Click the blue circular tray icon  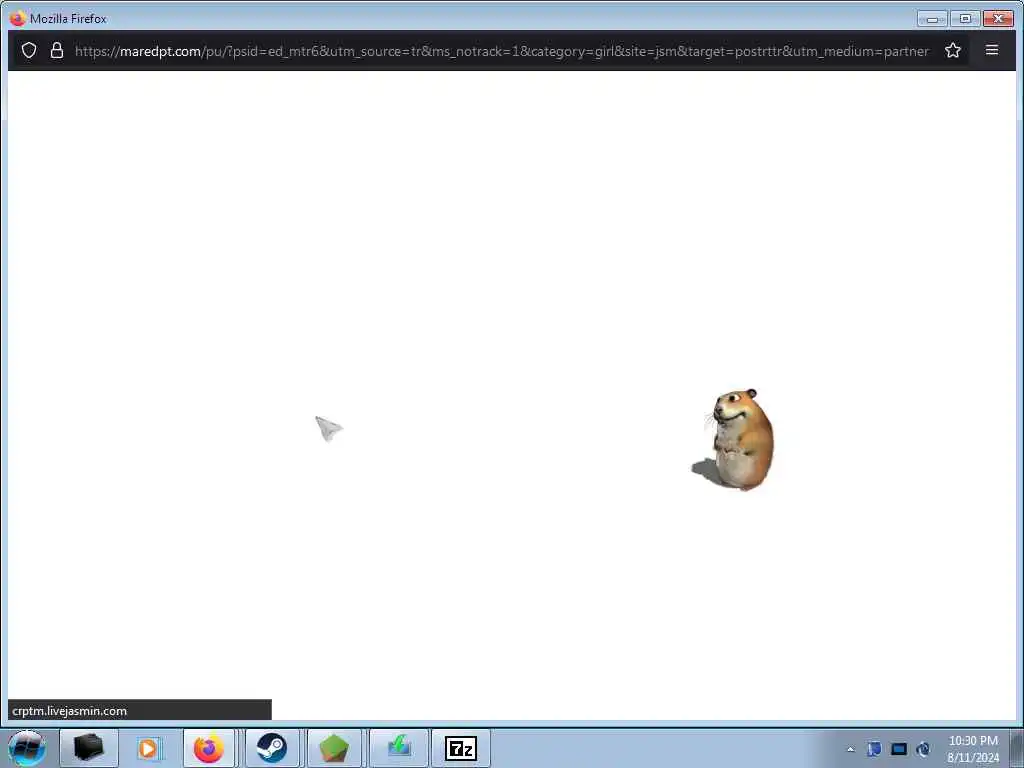[x=923, y=749]
